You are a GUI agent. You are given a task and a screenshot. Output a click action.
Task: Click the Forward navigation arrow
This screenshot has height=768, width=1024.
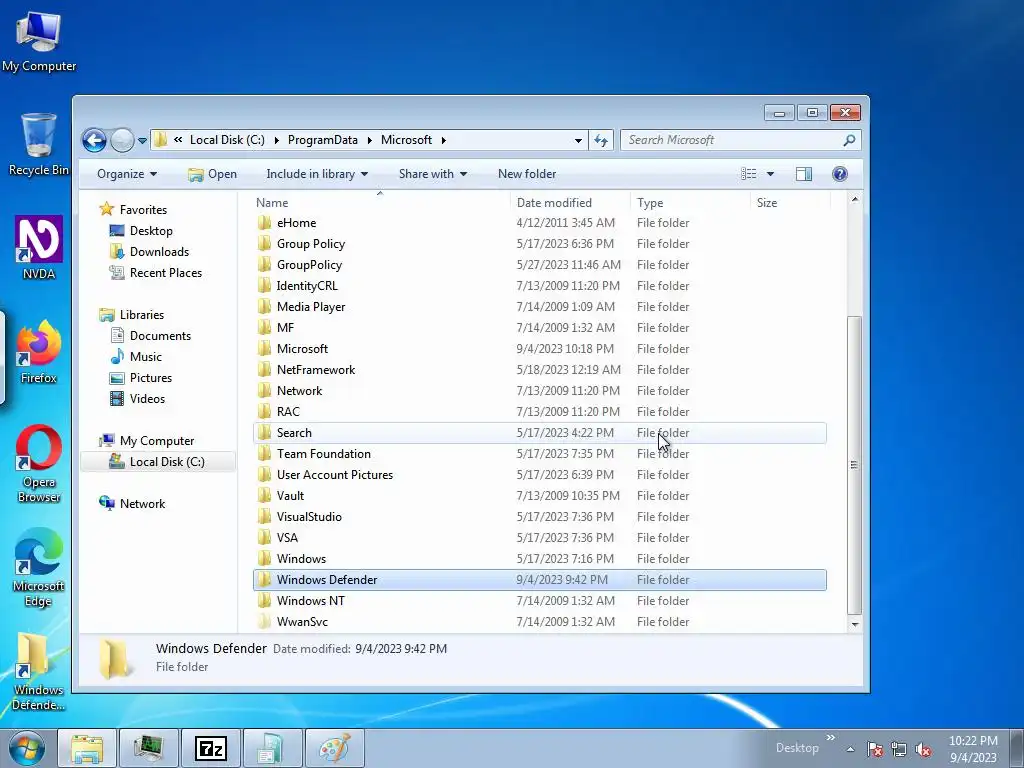click(x=122, y=140)
